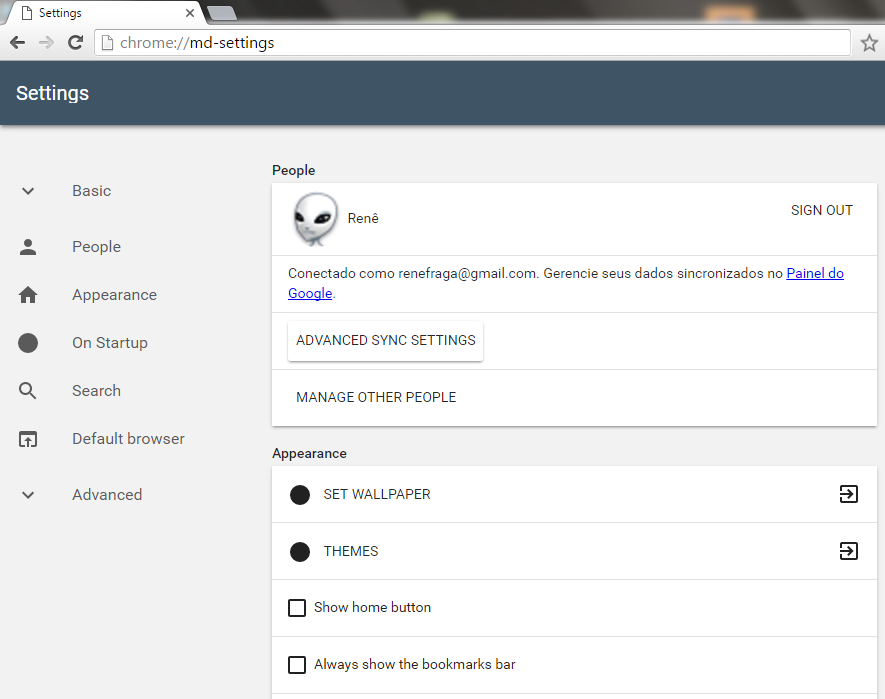
Task: Expand the Advanced section chevron
Action: coord(28,495)
